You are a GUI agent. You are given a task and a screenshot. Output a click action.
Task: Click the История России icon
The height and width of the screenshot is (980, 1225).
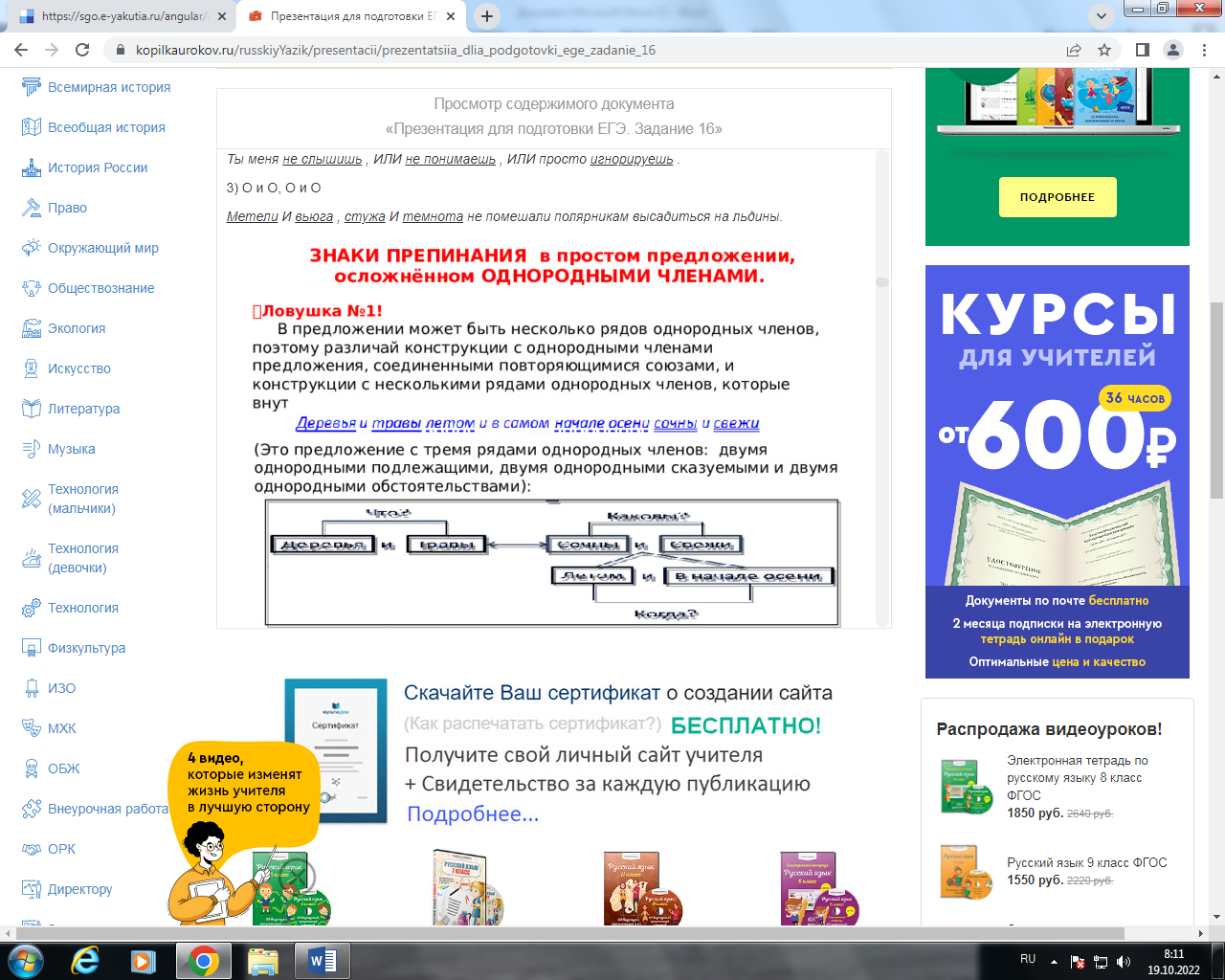pyautogui.click(x=32, y=167)
